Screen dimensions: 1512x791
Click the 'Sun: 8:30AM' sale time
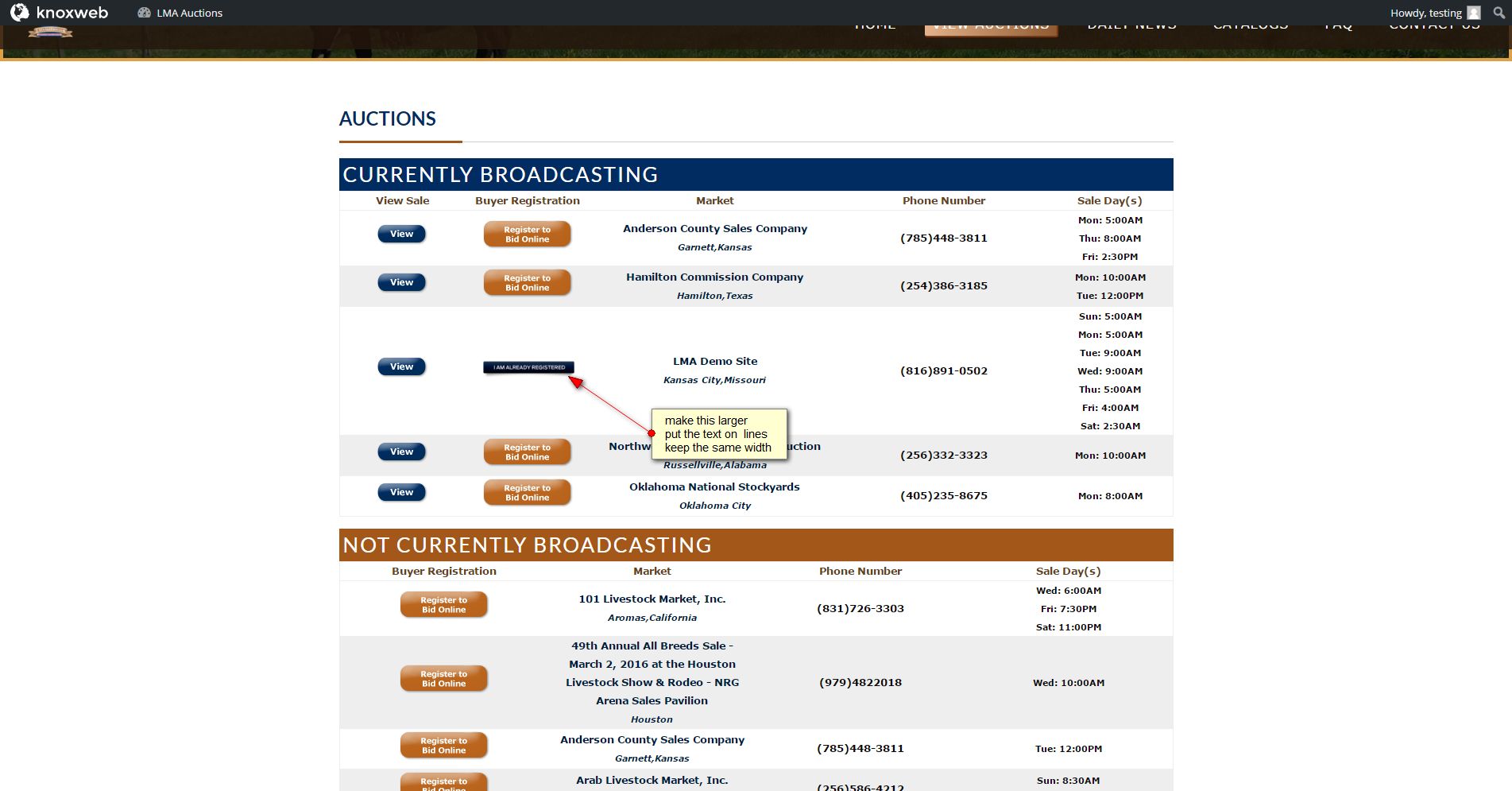pos(1069,781)
